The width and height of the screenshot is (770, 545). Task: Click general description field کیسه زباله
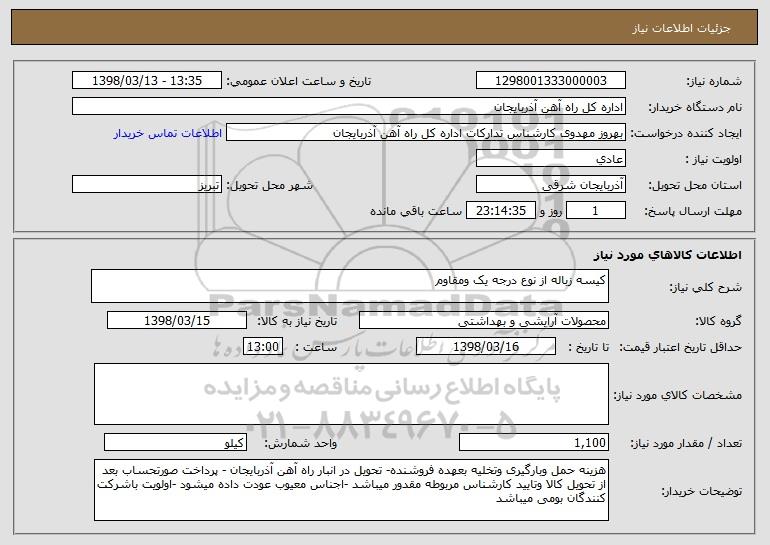350,286
